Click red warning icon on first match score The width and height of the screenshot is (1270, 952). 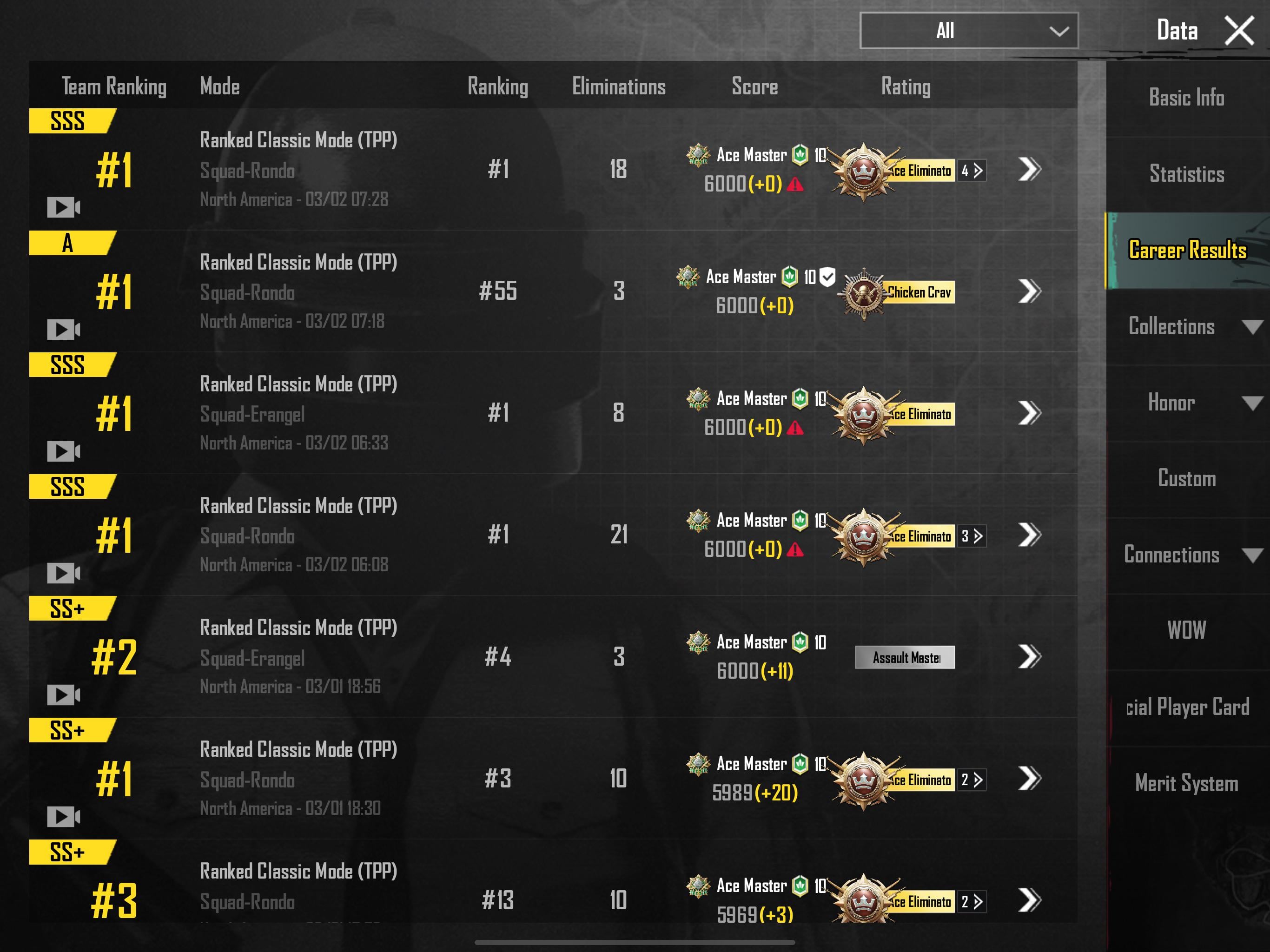pos(795,185)
